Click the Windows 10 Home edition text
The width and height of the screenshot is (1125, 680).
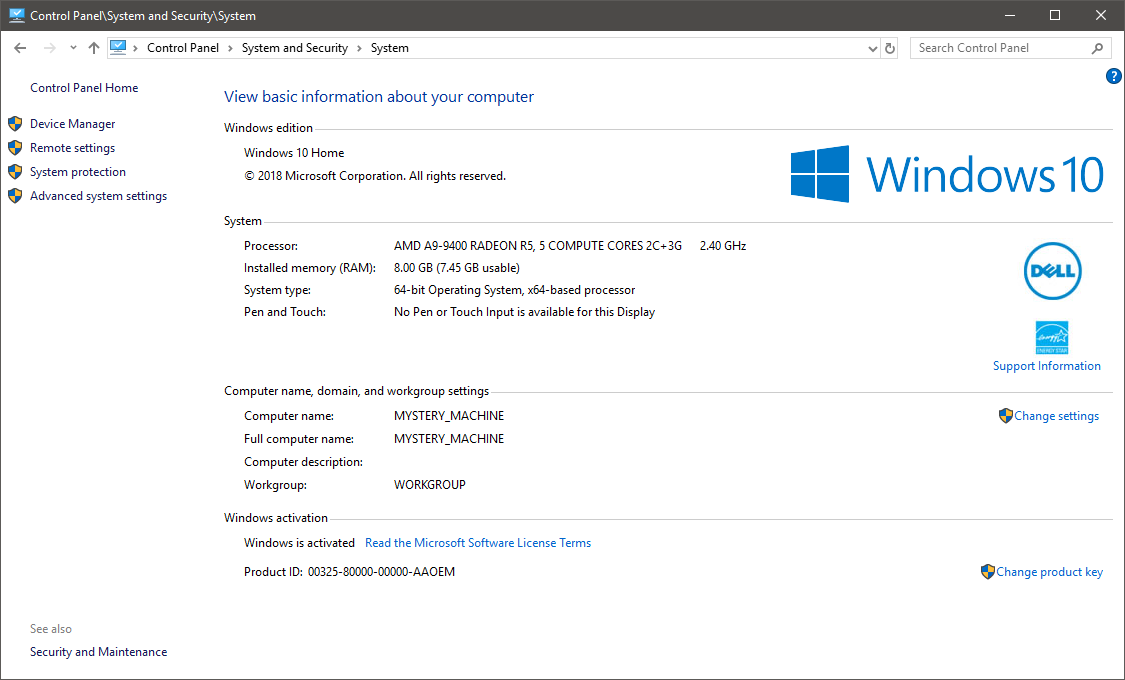[x=294, y=153]
